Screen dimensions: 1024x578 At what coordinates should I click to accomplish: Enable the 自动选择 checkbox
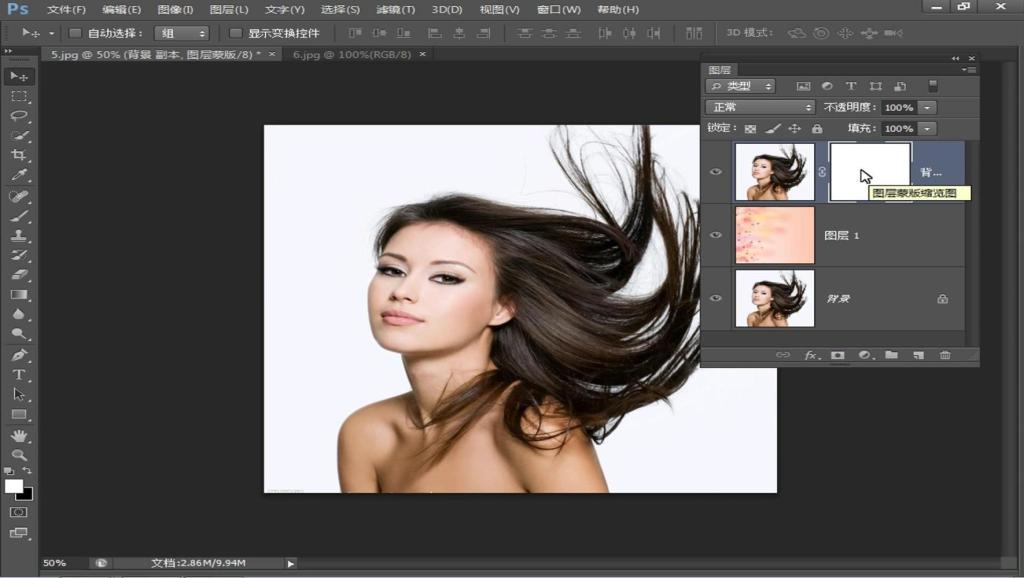click(75, 33)
